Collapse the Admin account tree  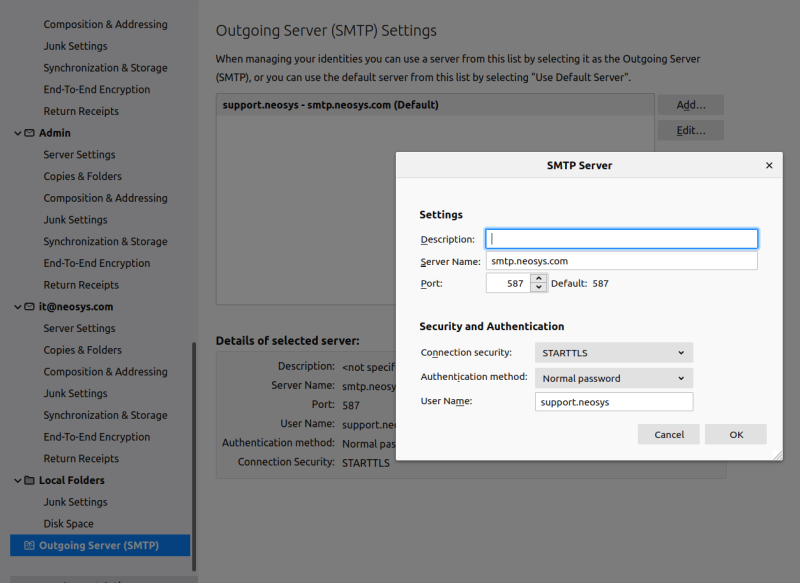pos(17,133)
